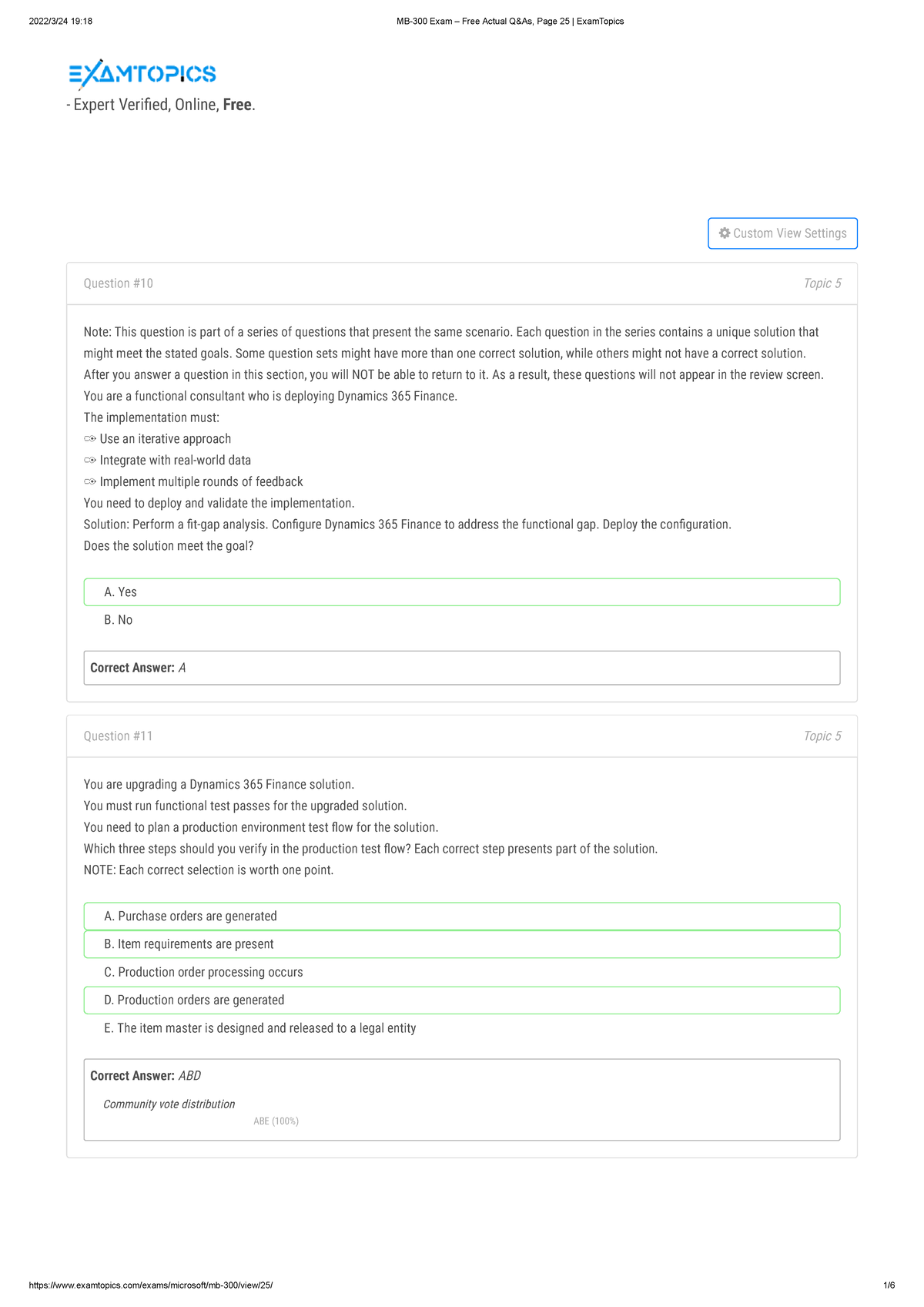Click the gear icon in Custom View Settings
This screenshot has width=924, height=1307.
point(725,233)
